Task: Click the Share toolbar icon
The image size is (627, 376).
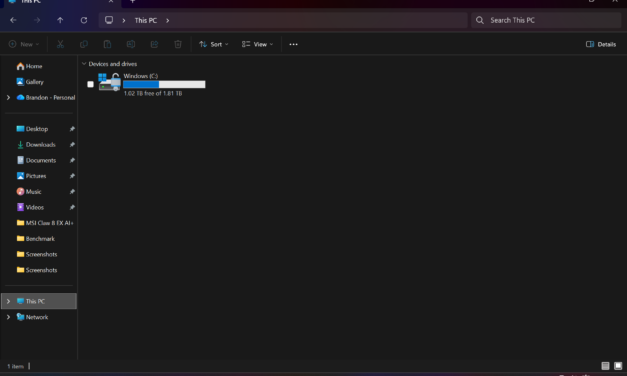Action: 154,44
